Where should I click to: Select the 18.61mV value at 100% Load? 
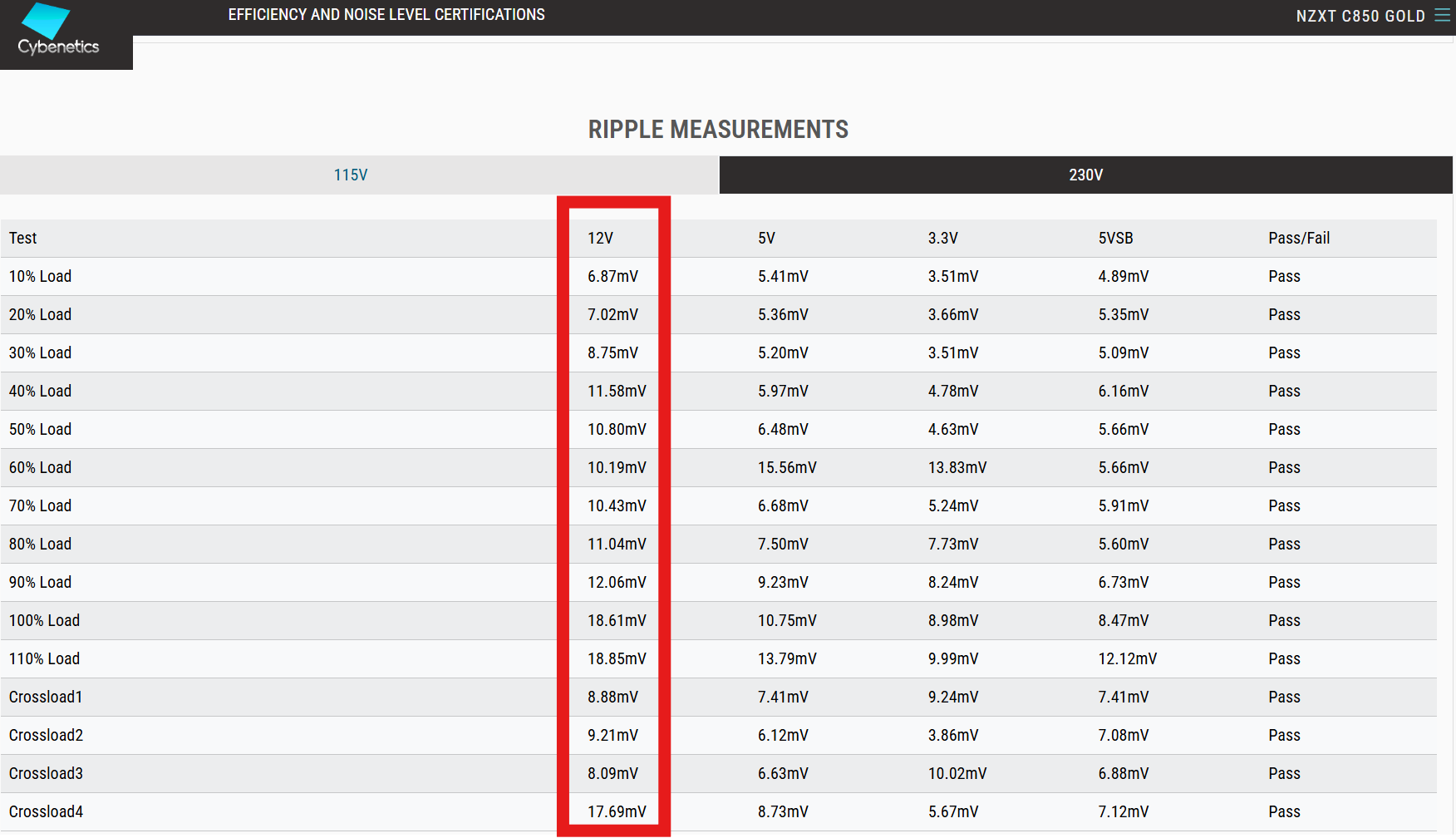tap(617, 621)
